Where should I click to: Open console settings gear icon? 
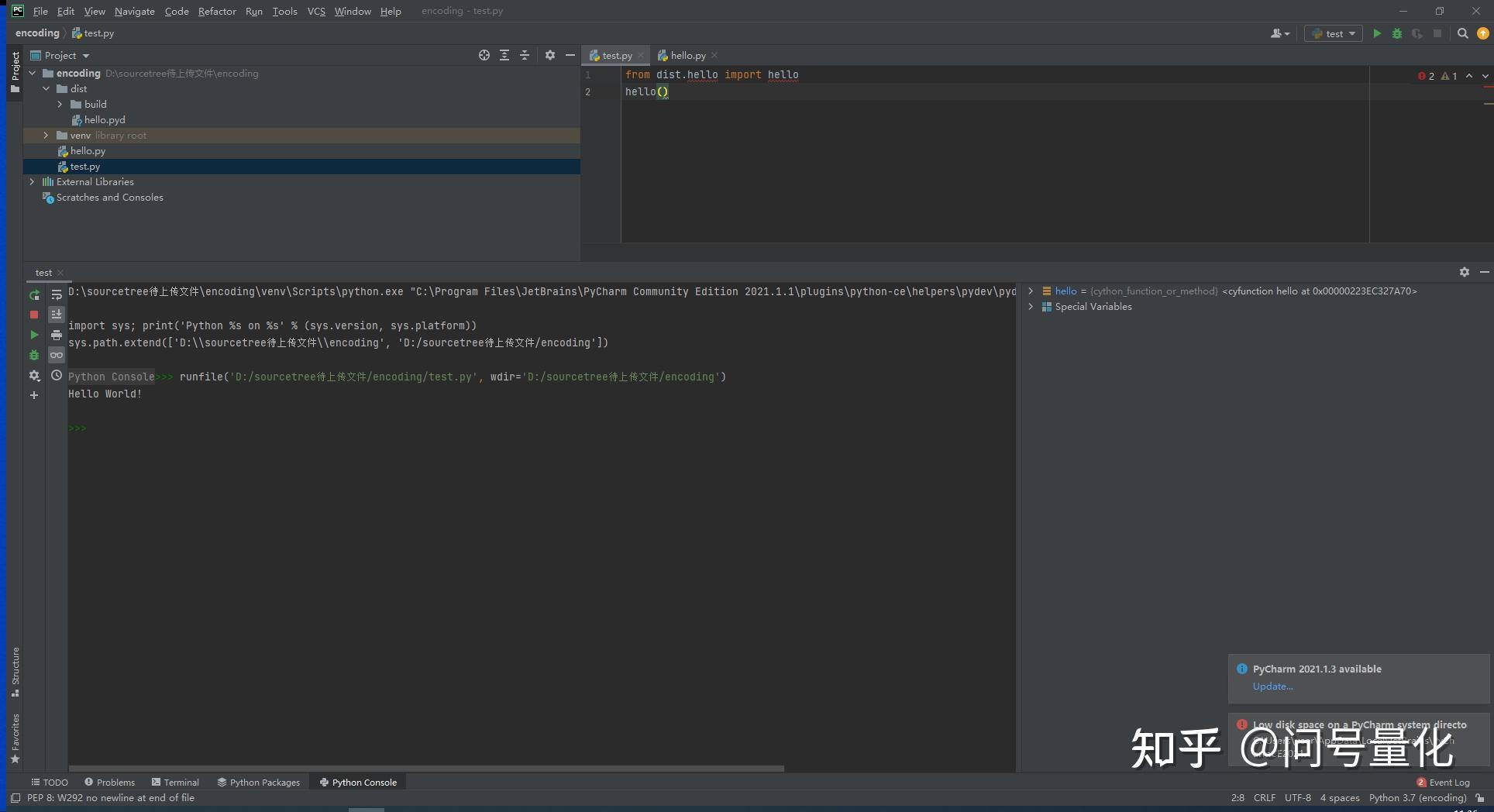34,375
